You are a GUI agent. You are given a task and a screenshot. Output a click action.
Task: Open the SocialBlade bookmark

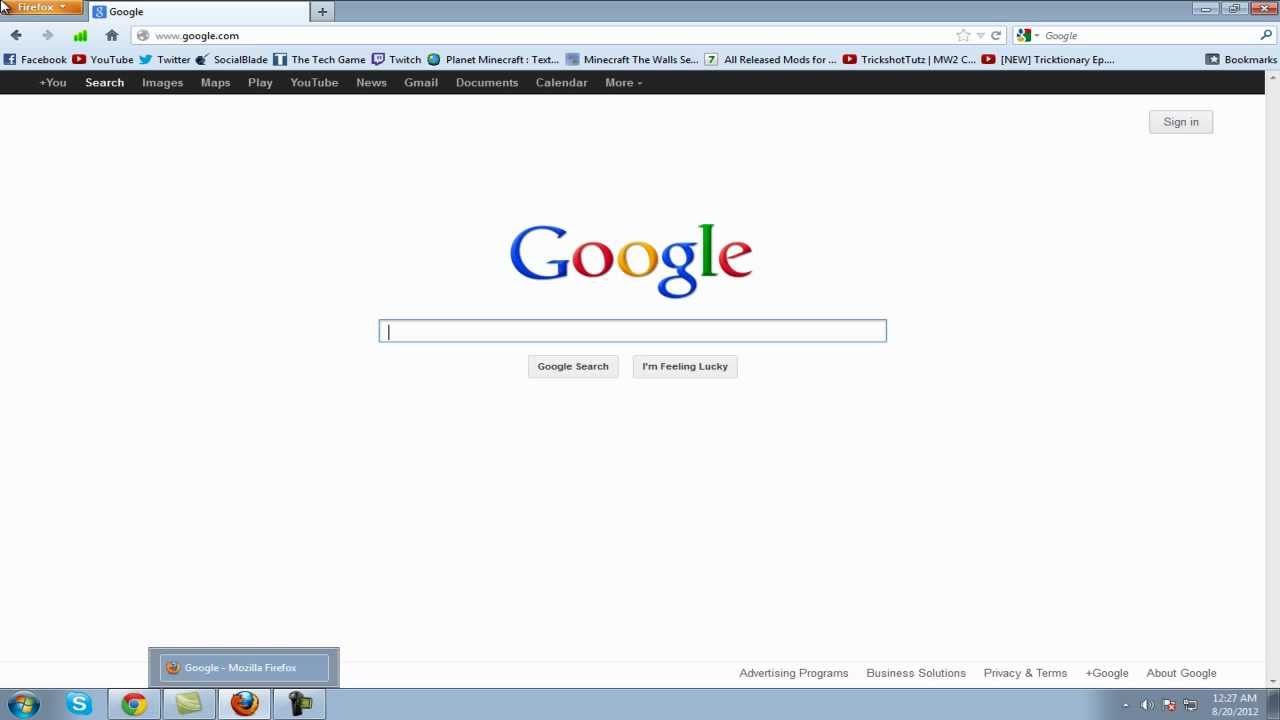point(232,59)
